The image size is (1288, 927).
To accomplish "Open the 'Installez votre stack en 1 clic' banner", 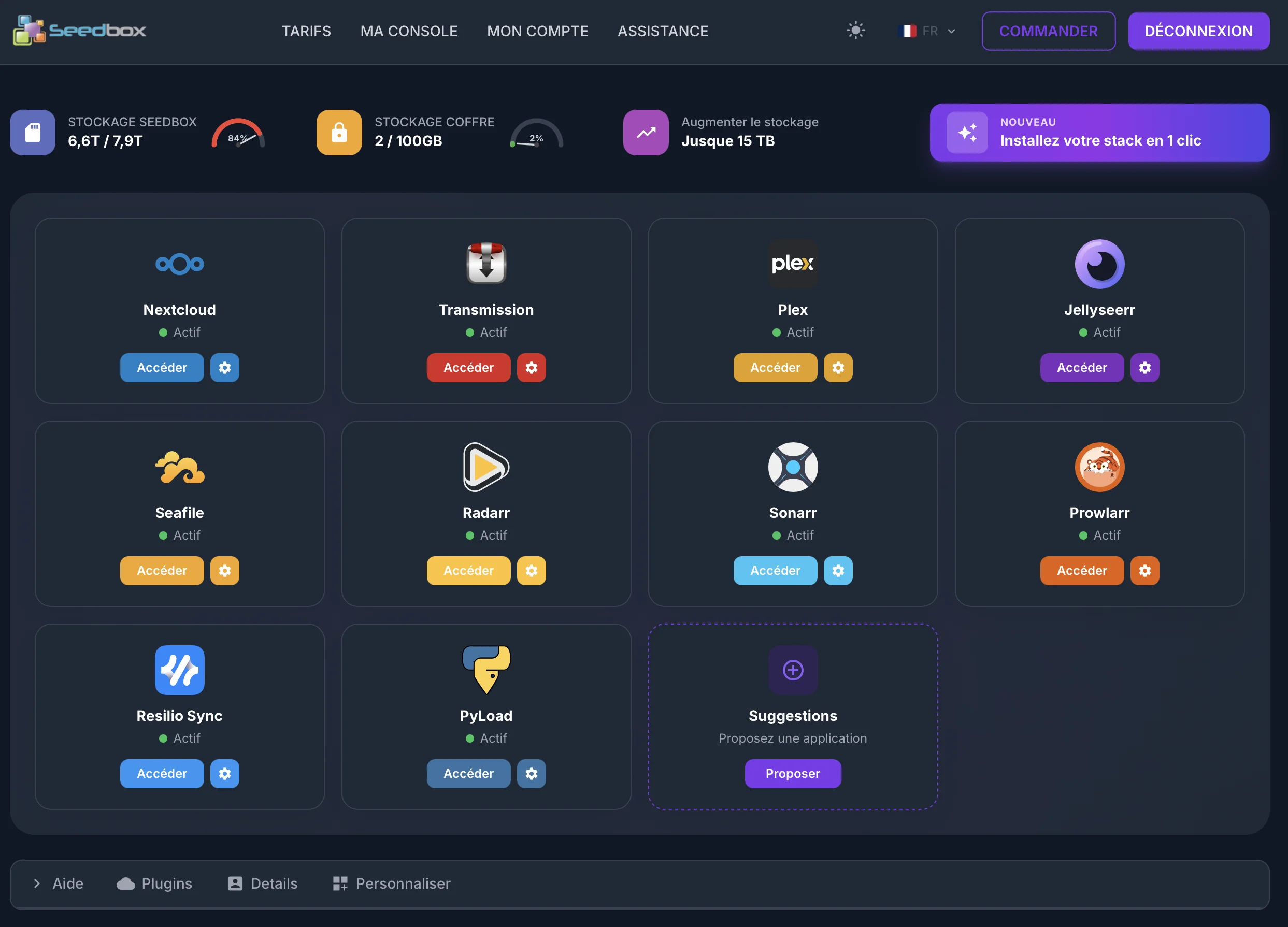I will coord(1099,132).
